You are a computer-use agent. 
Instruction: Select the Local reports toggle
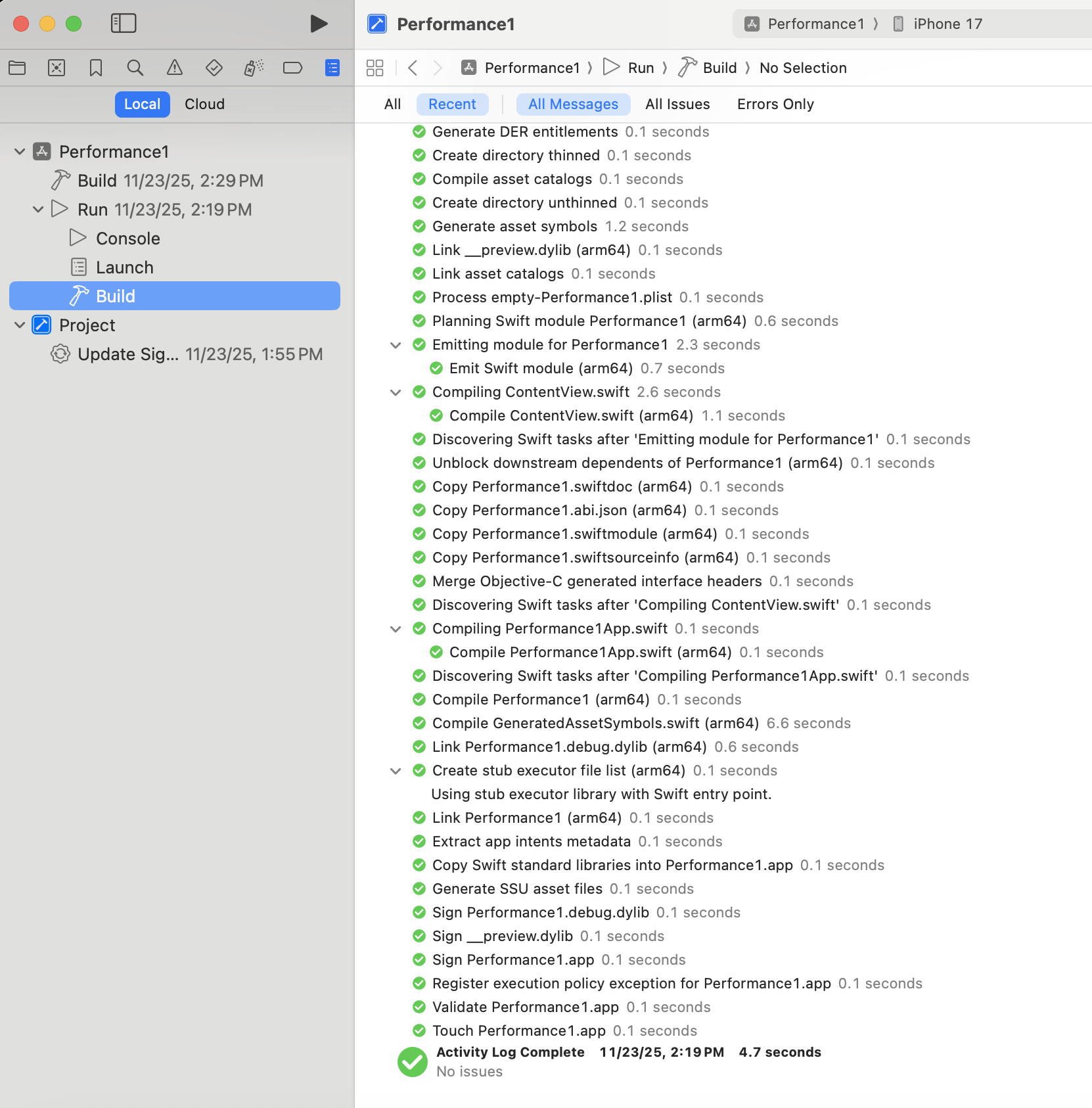coord(143,104)
